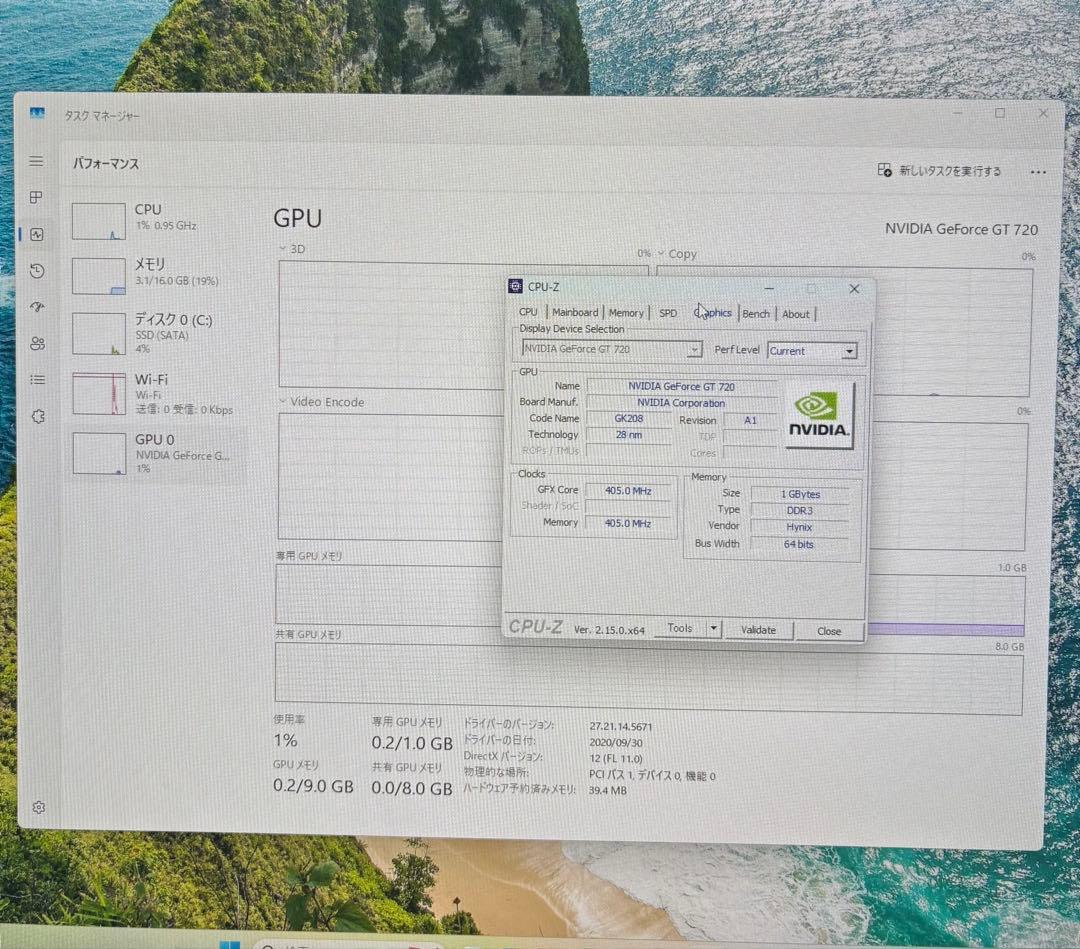
Task: Switch to the SPD tab in CPU-Z
Action: click(667, 312)
